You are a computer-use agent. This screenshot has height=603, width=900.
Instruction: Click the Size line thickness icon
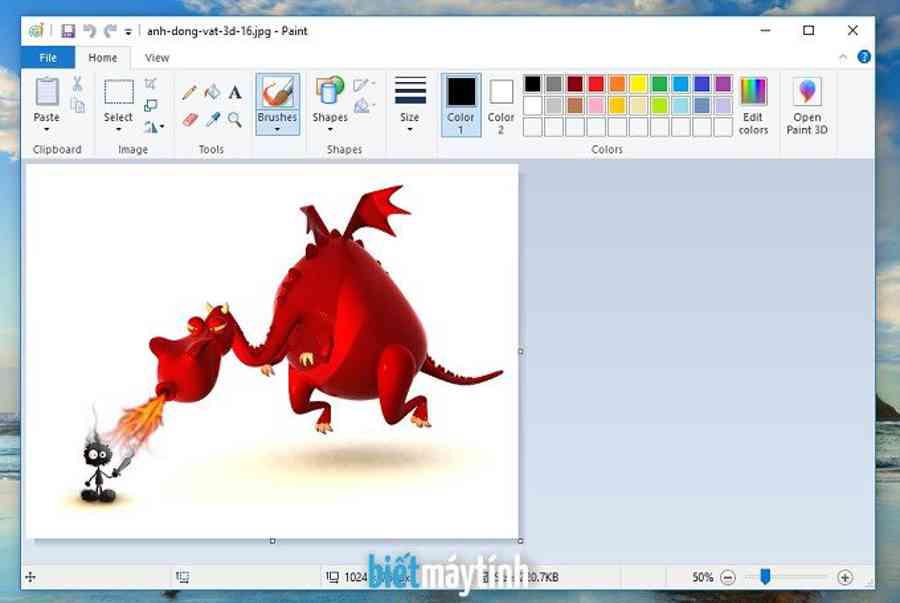(x=410, y=91)
